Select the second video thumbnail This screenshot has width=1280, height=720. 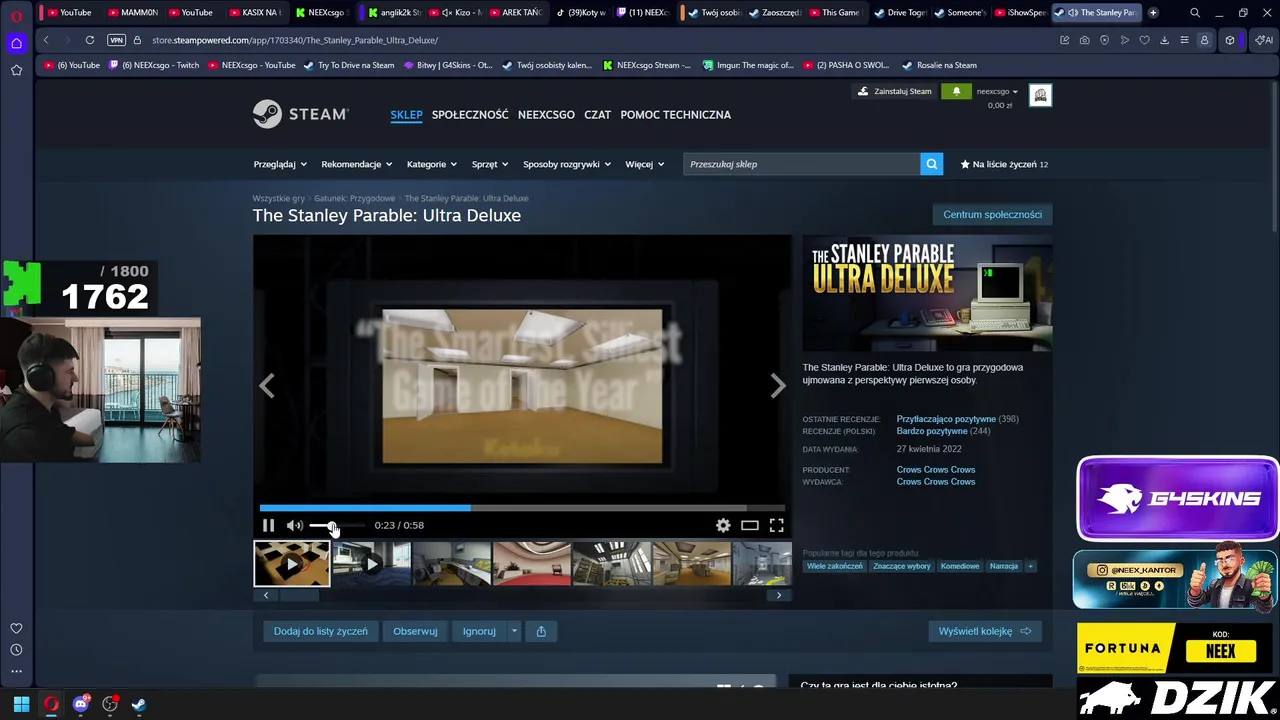pyautogui.click(x=371, y=563)
